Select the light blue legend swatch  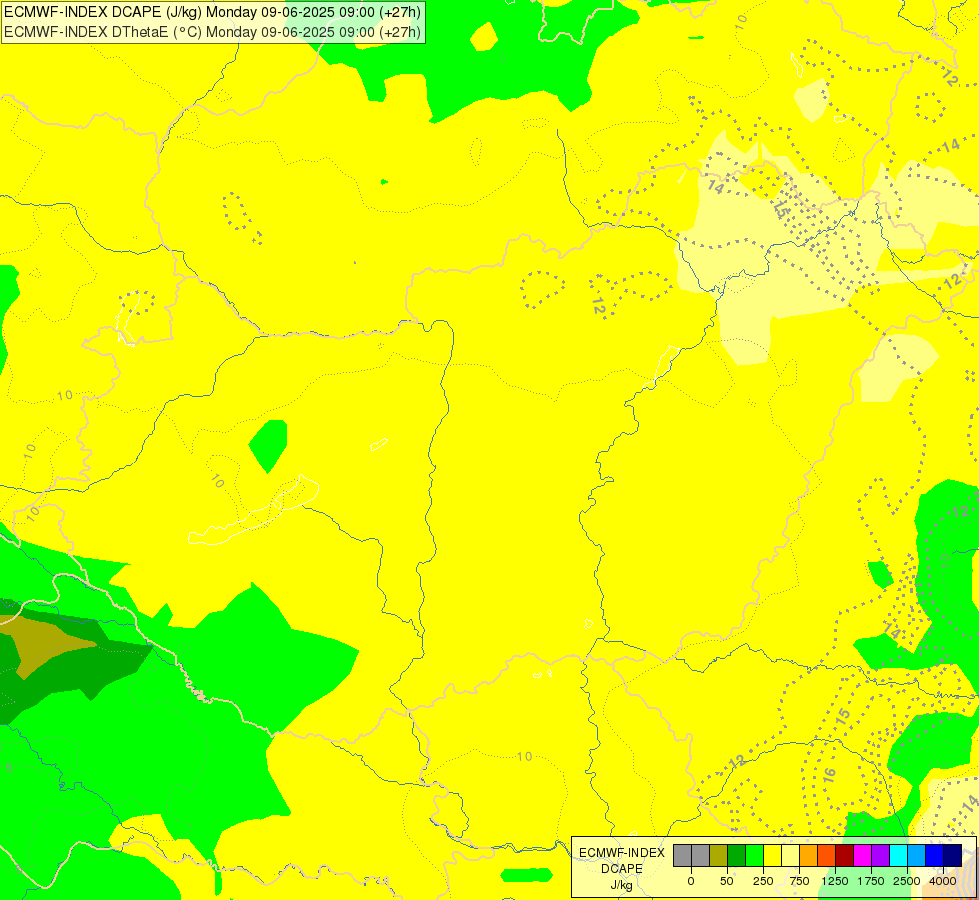coord(917,855)
